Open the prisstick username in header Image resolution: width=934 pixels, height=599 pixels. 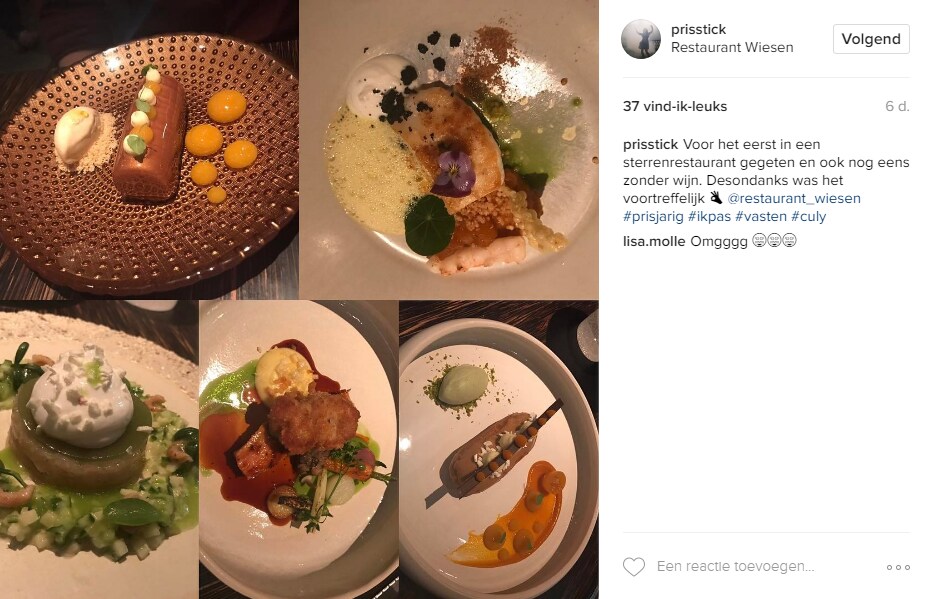click(x=698, y=29)
